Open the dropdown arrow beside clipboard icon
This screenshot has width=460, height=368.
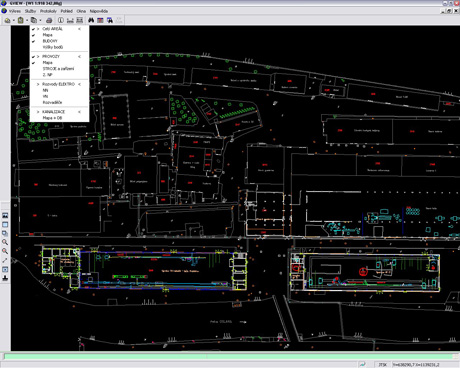tap(27, 21)
